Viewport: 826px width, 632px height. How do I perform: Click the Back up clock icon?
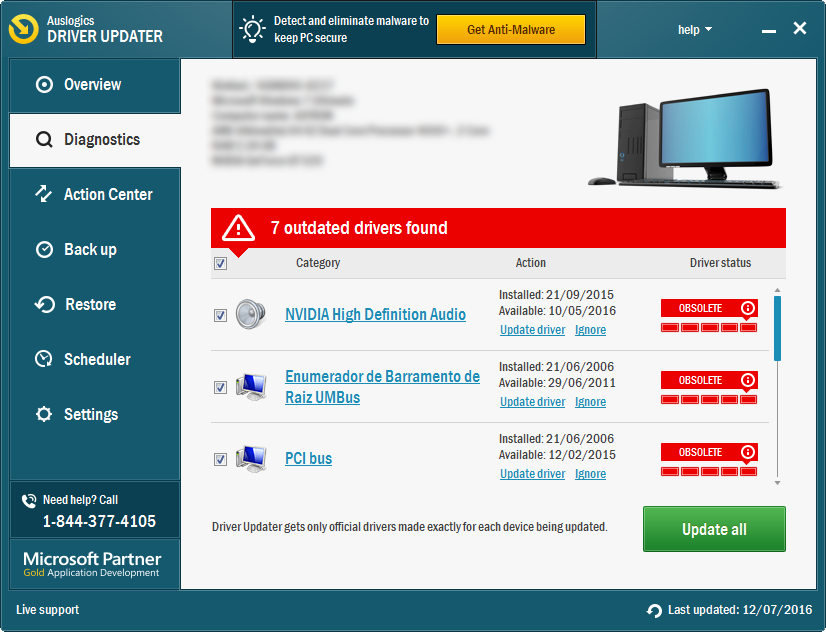point(44,249)
